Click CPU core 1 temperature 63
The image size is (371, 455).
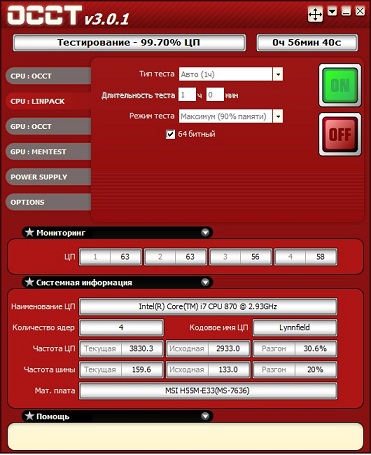(125, 257)
